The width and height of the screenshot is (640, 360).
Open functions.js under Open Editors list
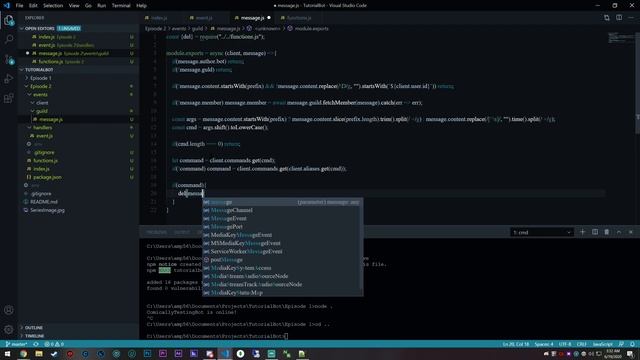click(x=51, y=62)
